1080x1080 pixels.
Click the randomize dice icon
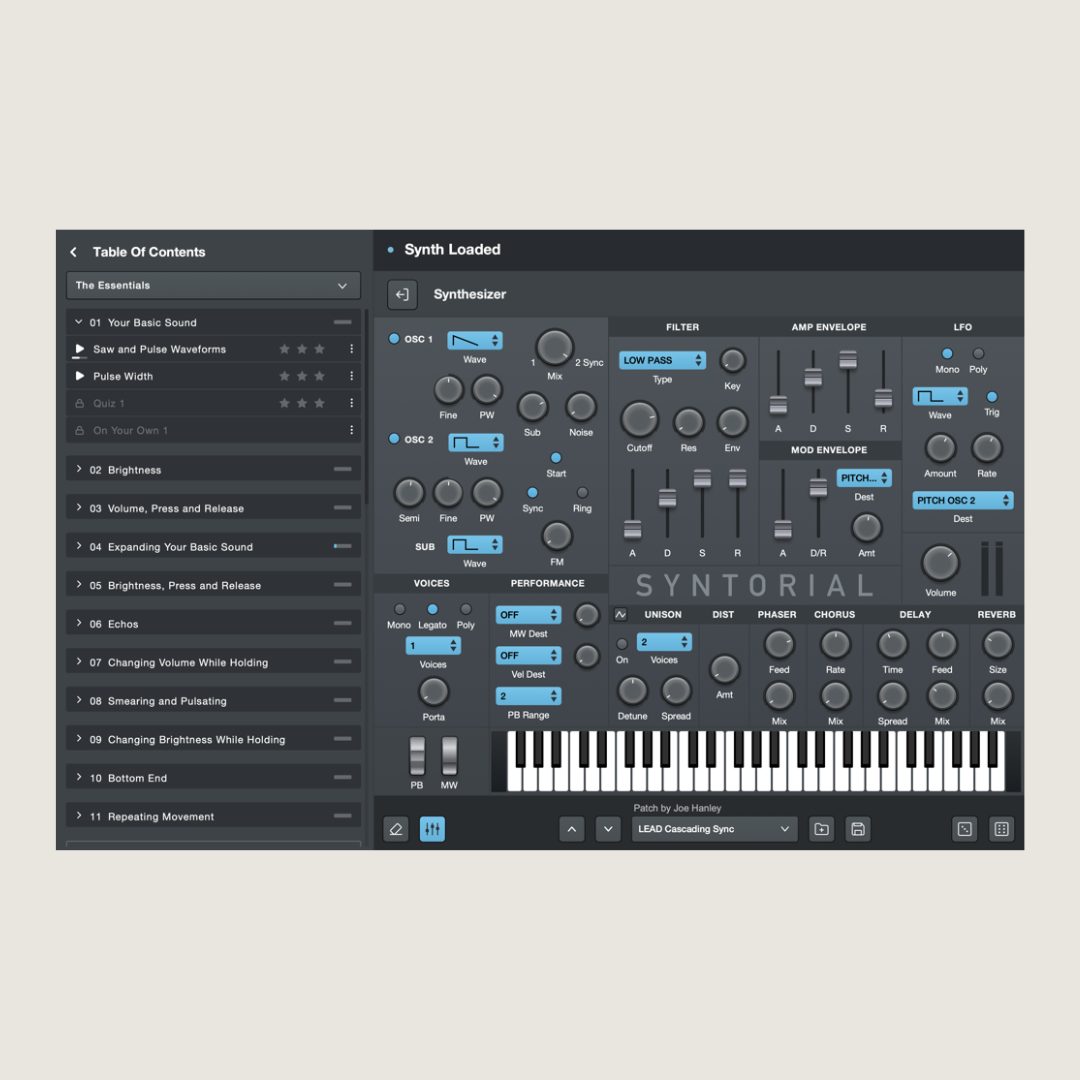(965, 829)
